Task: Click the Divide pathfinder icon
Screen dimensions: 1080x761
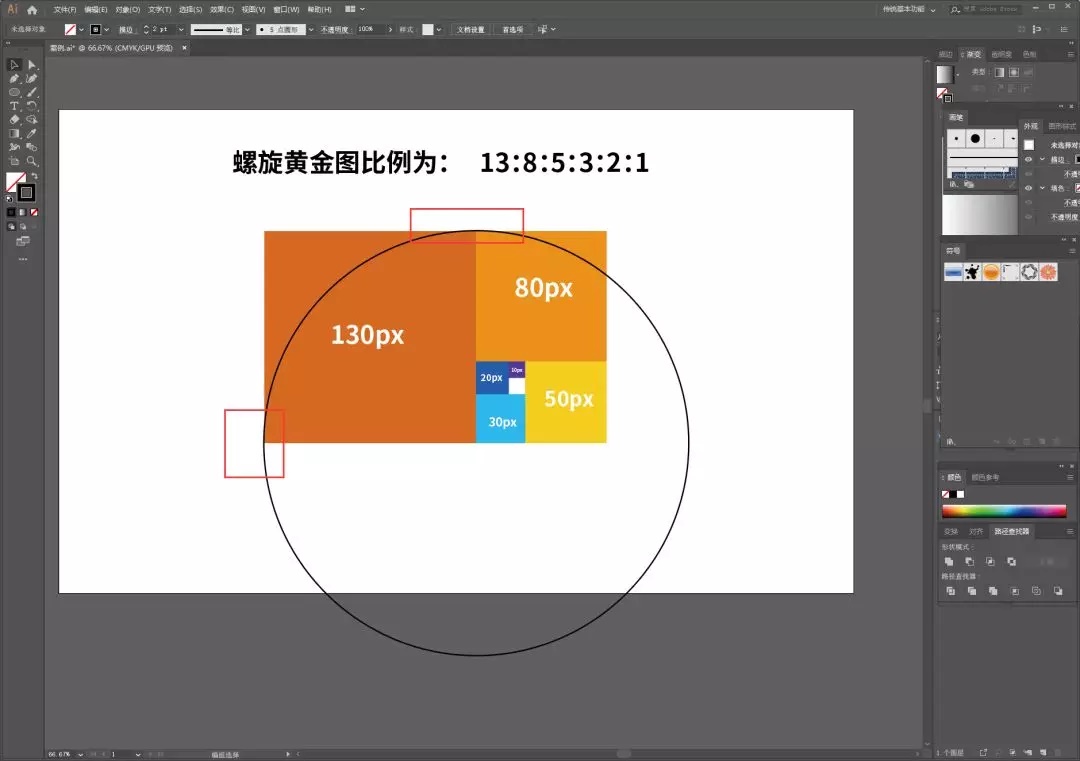Action: pyautogui.click(x=951, y=591)
